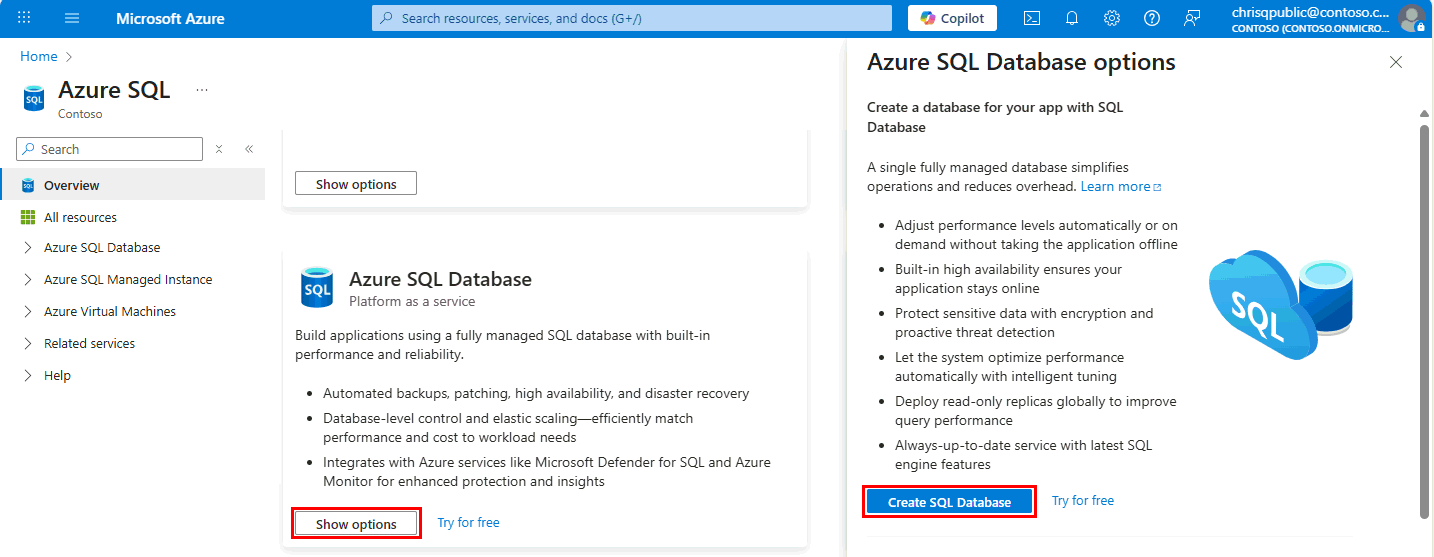The height and width of the screenshot is (557, 1434).
Task: Launch Cloud Shell from the top bar
Action: tap(1032, 18)
